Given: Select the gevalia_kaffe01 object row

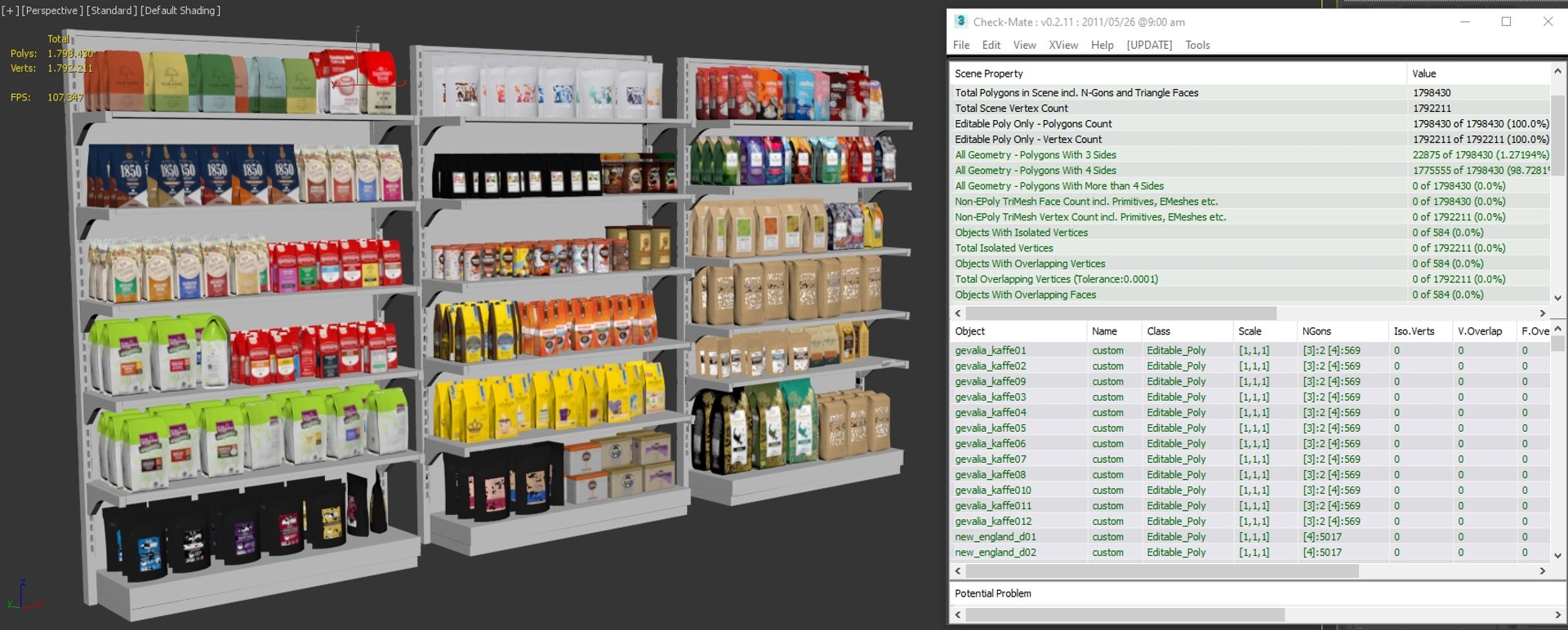Looking at the screenshot, I should (1249, 351).
